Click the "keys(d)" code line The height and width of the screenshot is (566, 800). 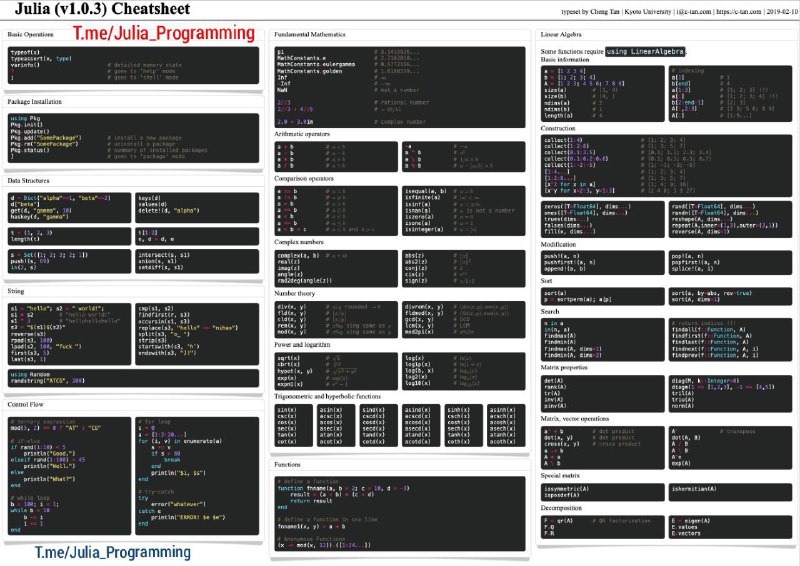tap(149, 198)
